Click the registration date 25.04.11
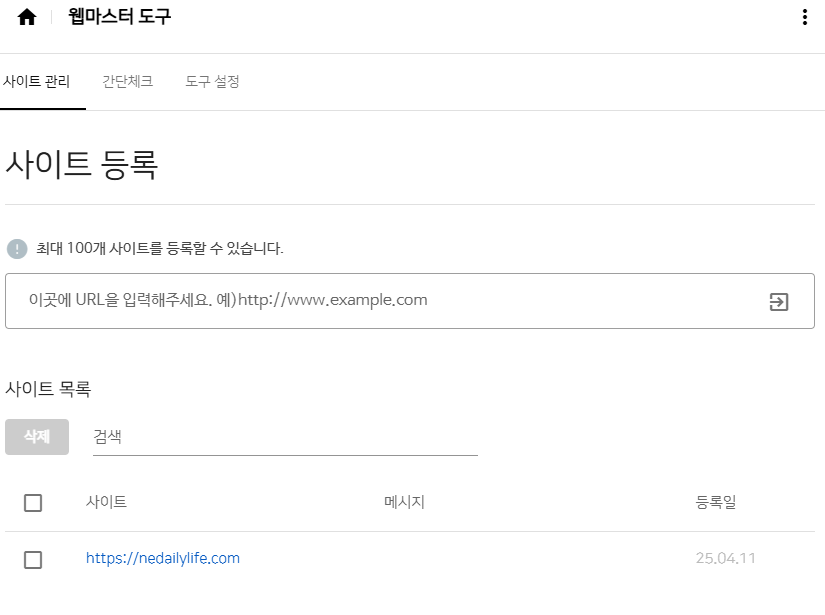The width and height of the screenshot is (825, 615). pyautogui.click(x=727, y=558)
